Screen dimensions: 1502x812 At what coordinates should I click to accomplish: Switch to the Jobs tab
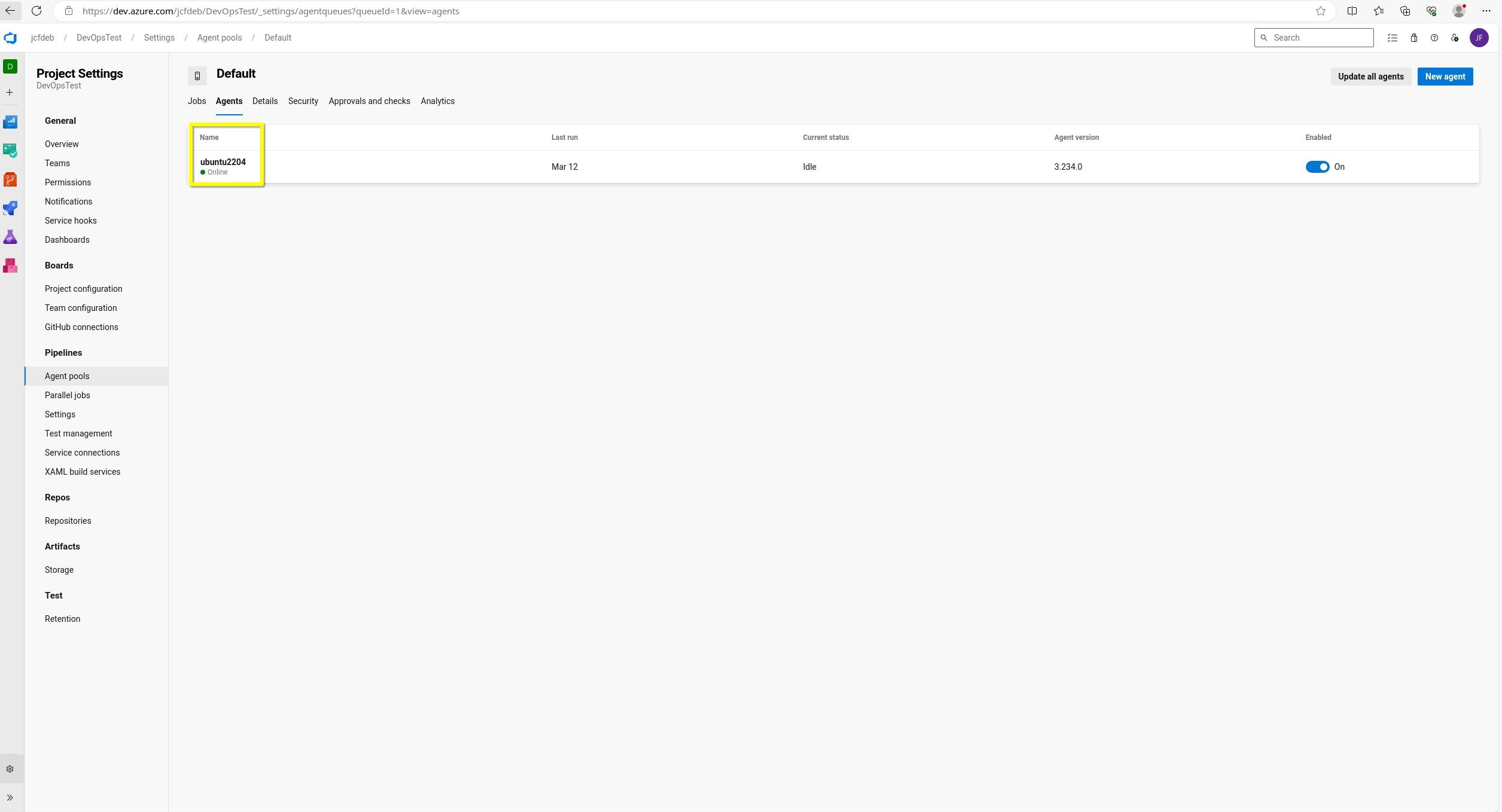[197, 101]
